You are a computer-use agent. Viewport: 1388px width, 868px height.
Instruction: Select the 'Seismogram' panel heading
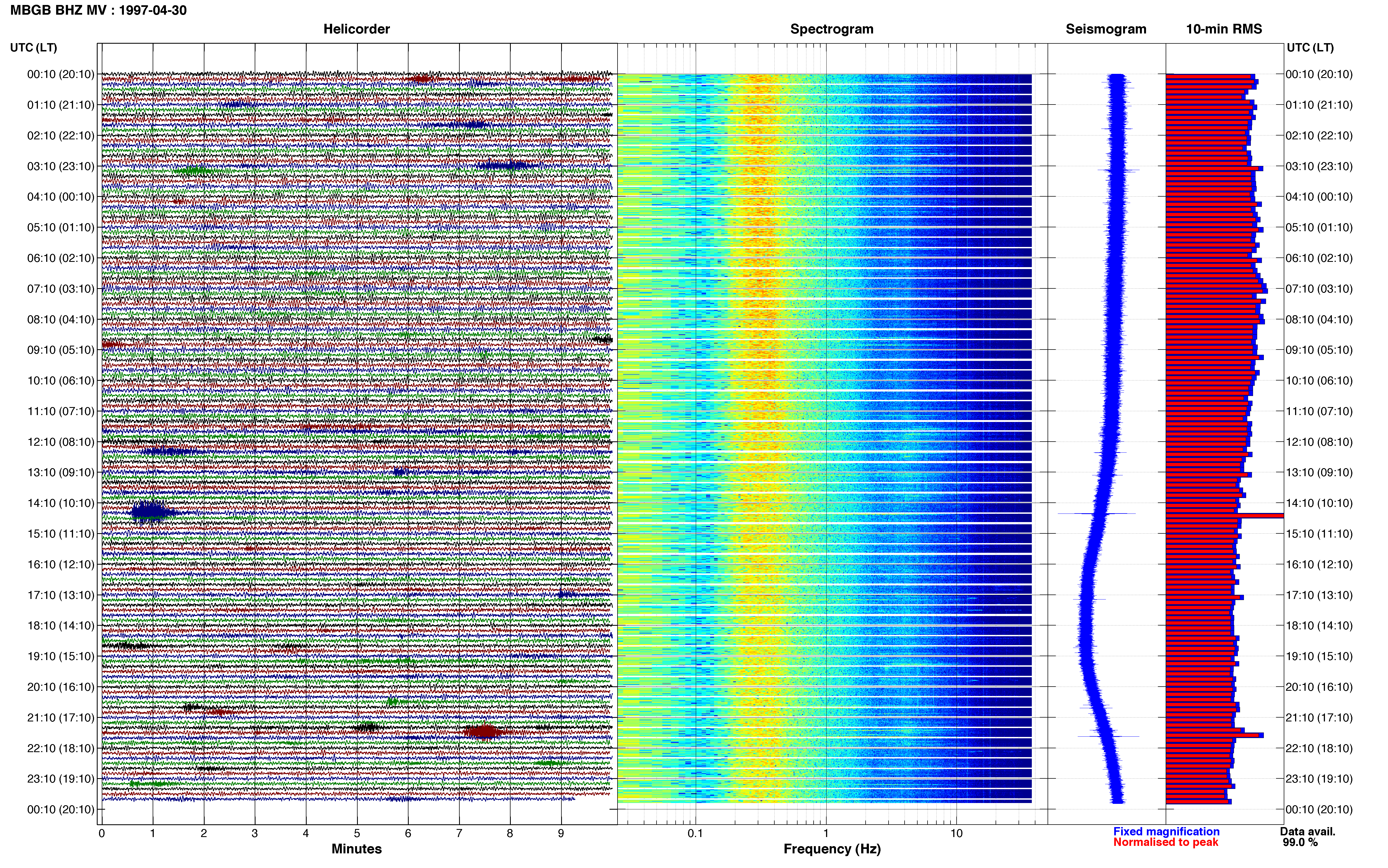pyautogui.click(x=1106, y=29)
